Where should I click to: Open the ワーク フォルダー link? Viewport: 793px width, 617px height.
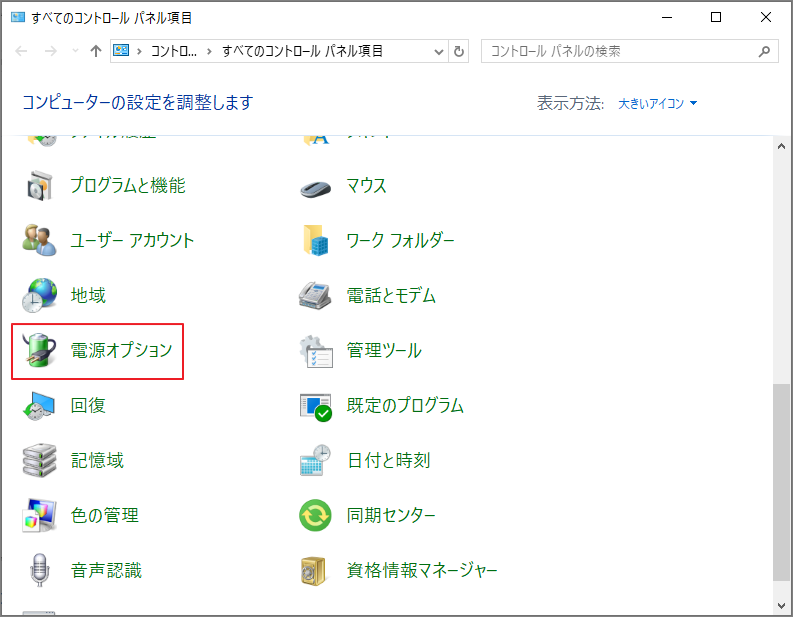click(x=400, y=240)
